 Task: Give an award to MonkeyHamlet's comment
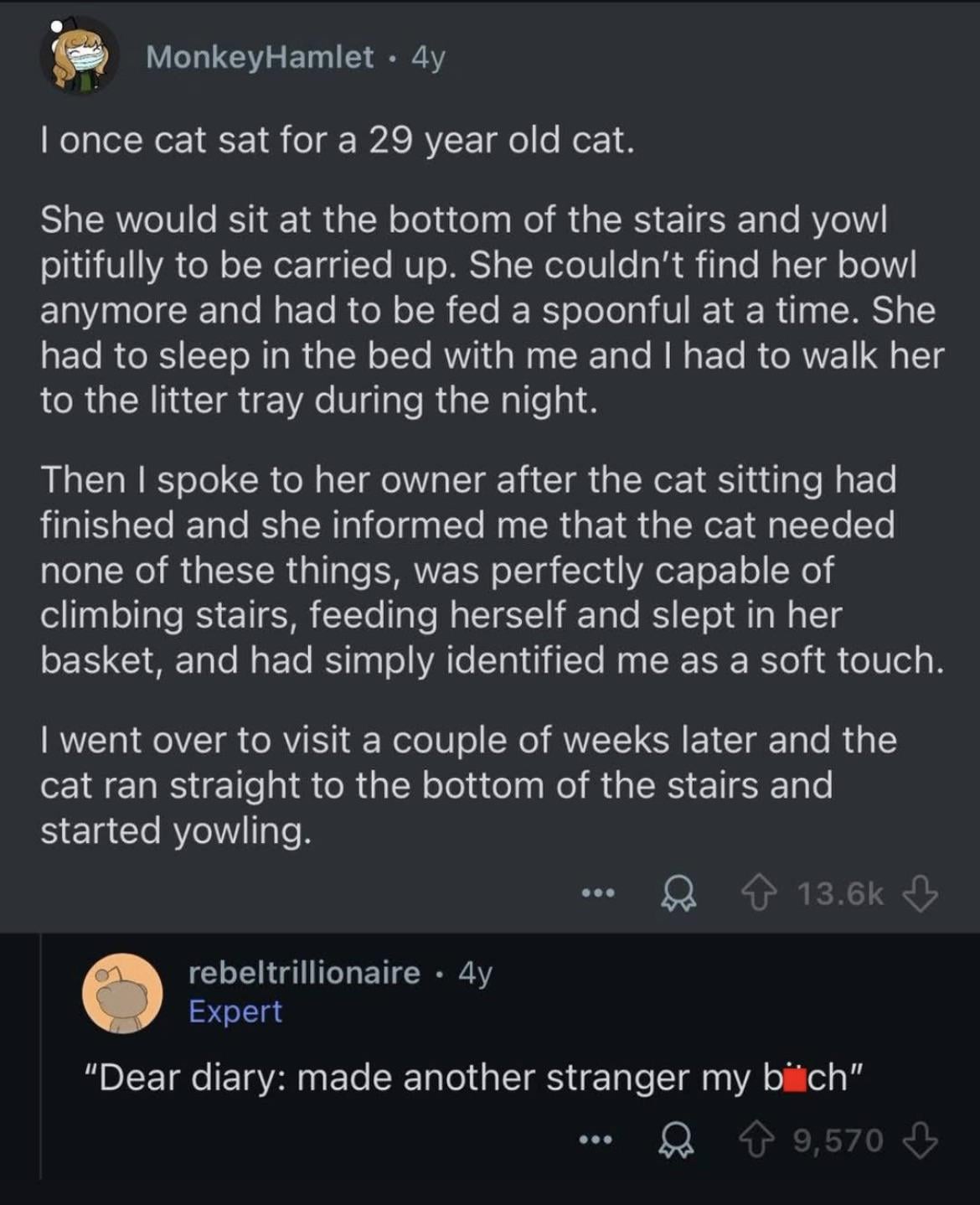pos(678,893)
